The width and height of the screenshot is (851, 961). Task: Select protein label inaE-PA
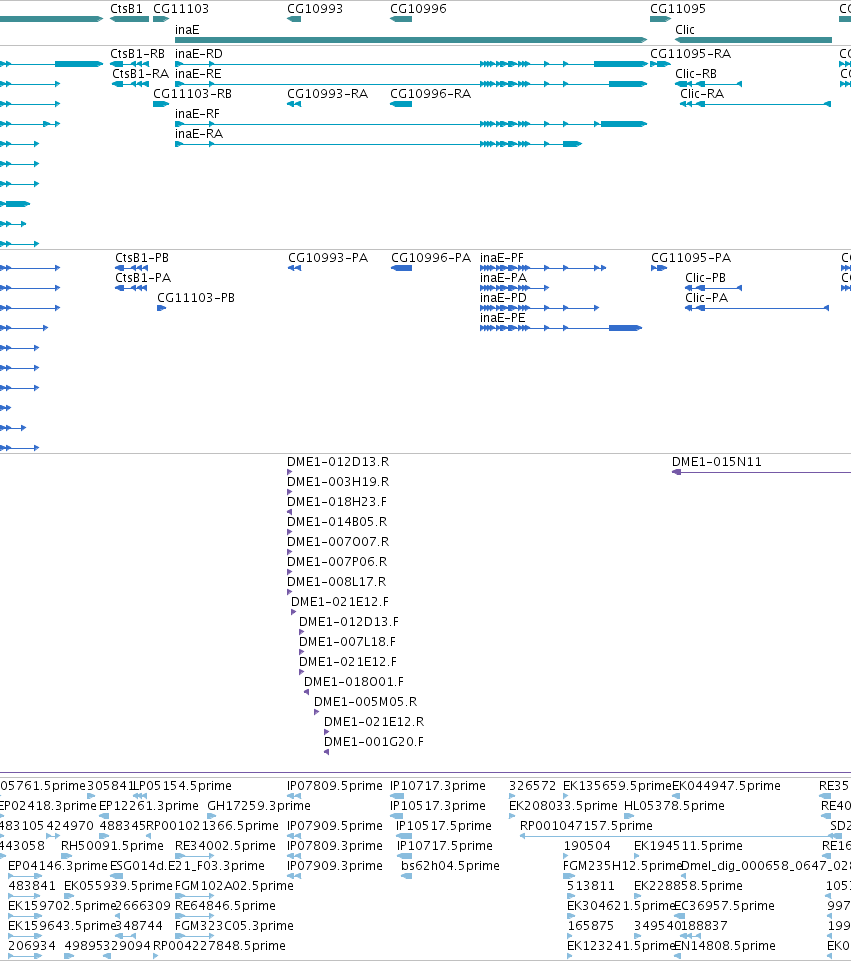(503, 278)
